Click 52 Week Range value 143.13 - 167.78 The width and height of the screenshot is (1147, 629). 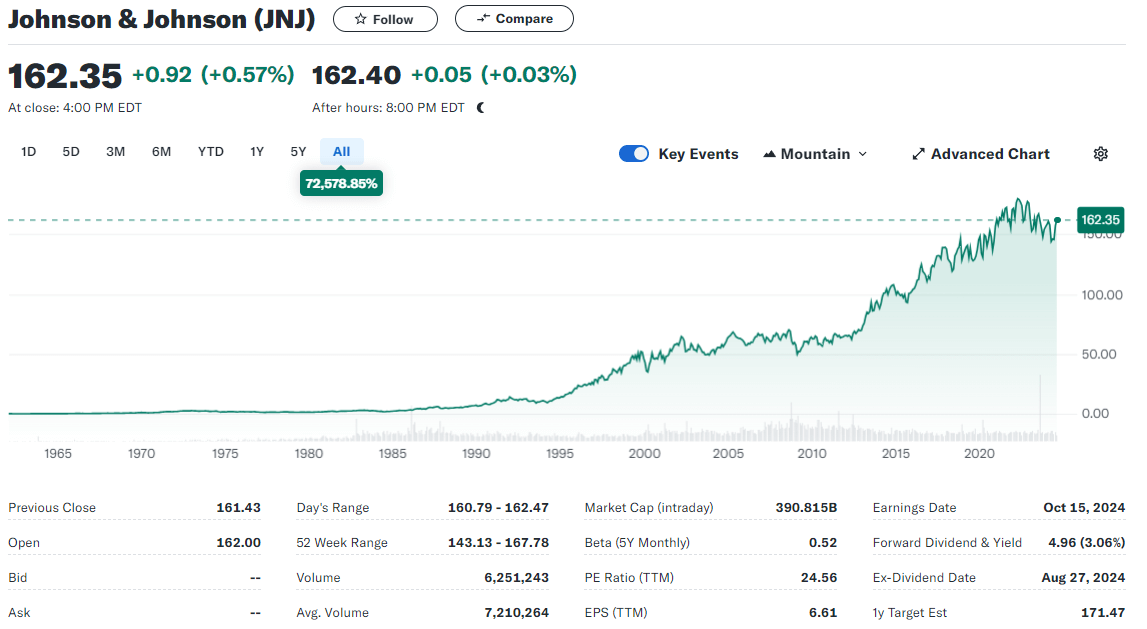tap(498, 543)
